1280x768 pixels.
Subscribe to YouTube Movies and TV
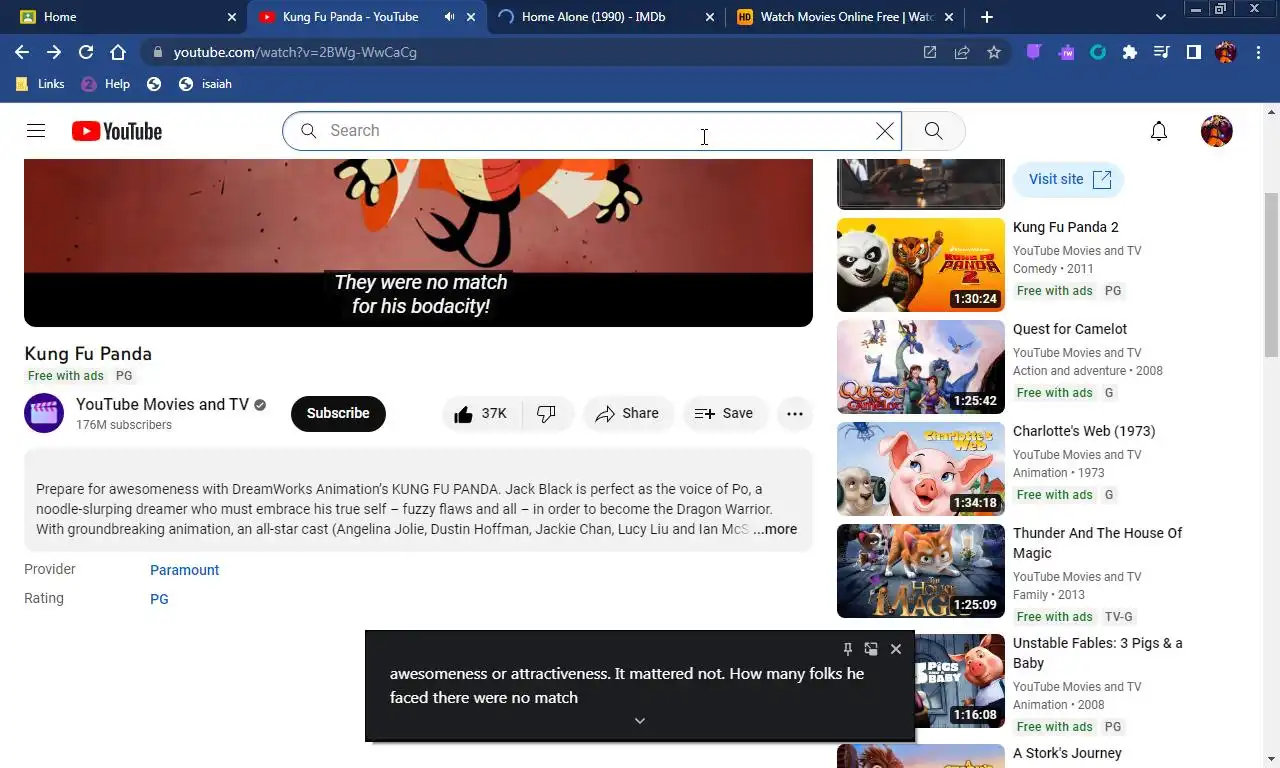pyautogui.click(x=338, y=414)
